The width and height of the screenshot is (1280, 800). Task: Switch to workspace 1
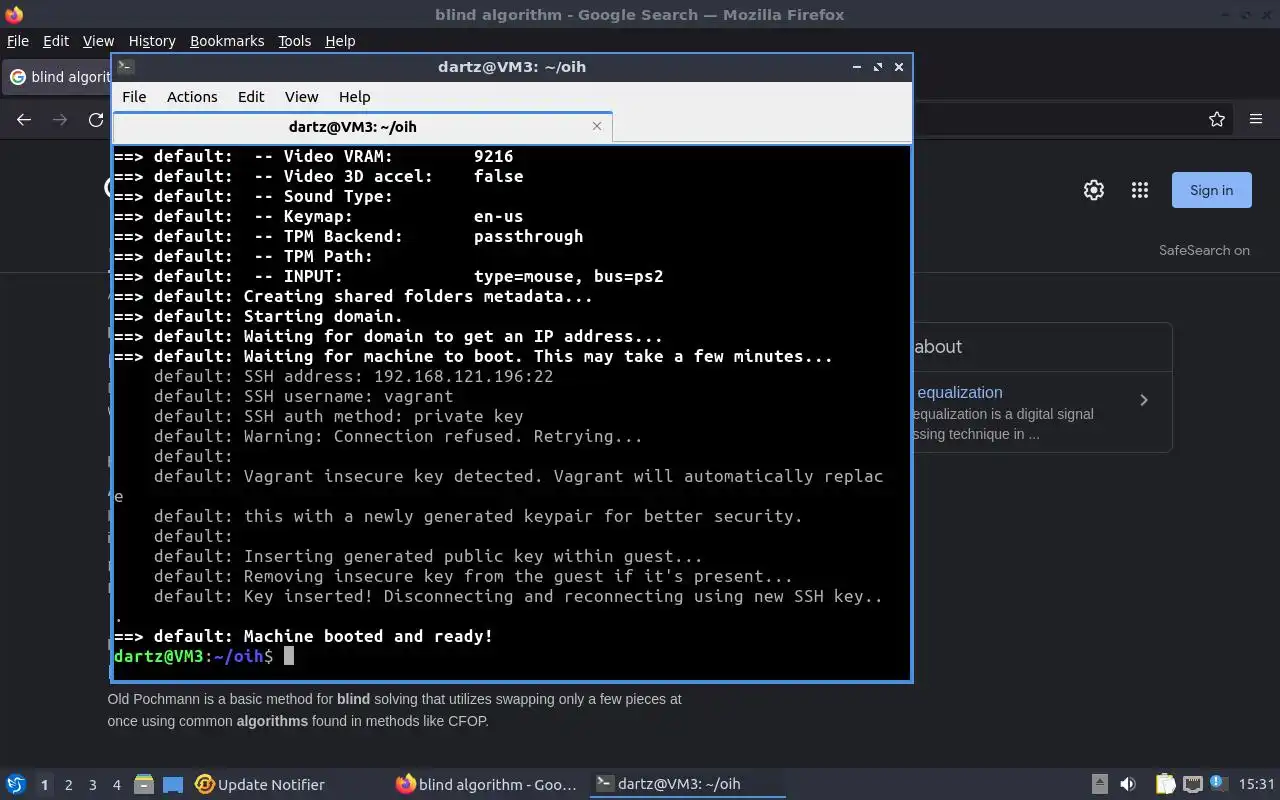[x=44, y=785]
